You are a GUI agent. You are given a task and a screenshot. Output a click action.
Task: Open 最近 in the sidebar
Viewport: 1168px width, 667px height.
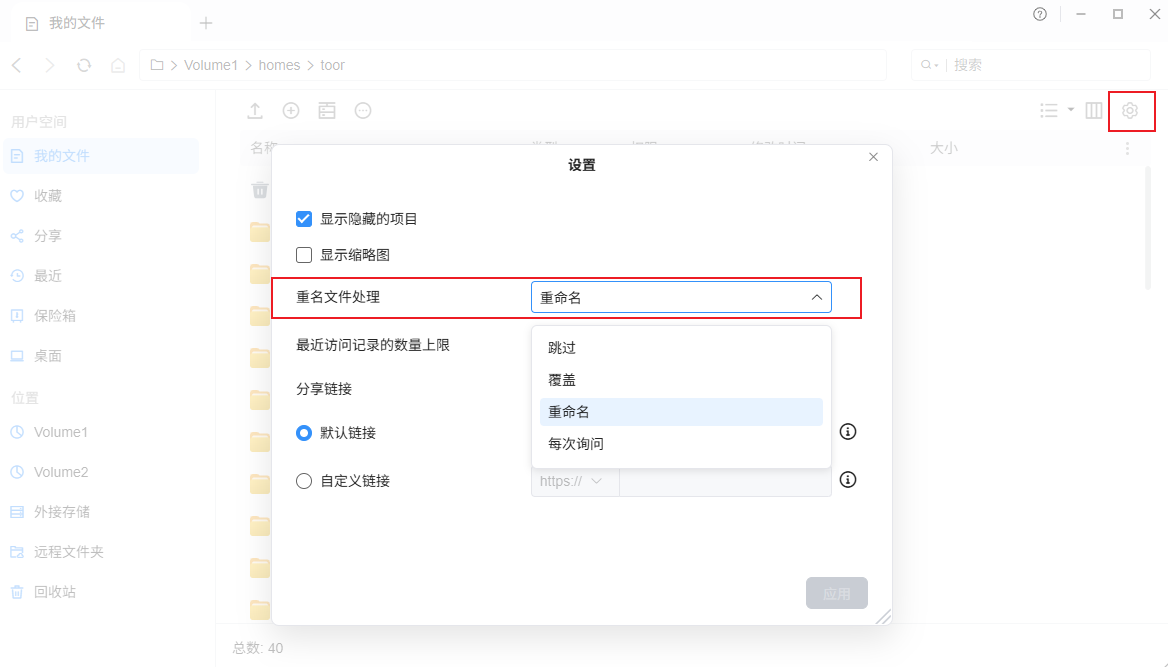click(101, 276)
